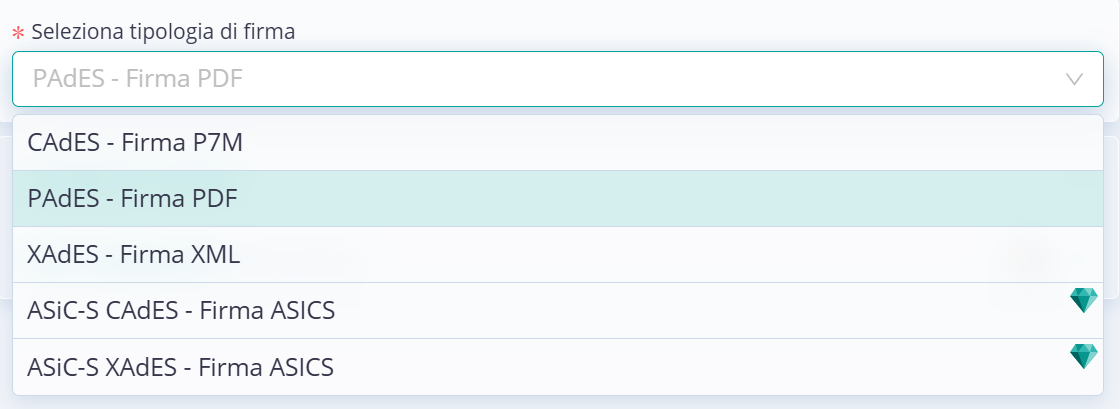Open the first premium gem badge
The image size is (1120, 409).
pyautogui.click(x=1083, y=300)
